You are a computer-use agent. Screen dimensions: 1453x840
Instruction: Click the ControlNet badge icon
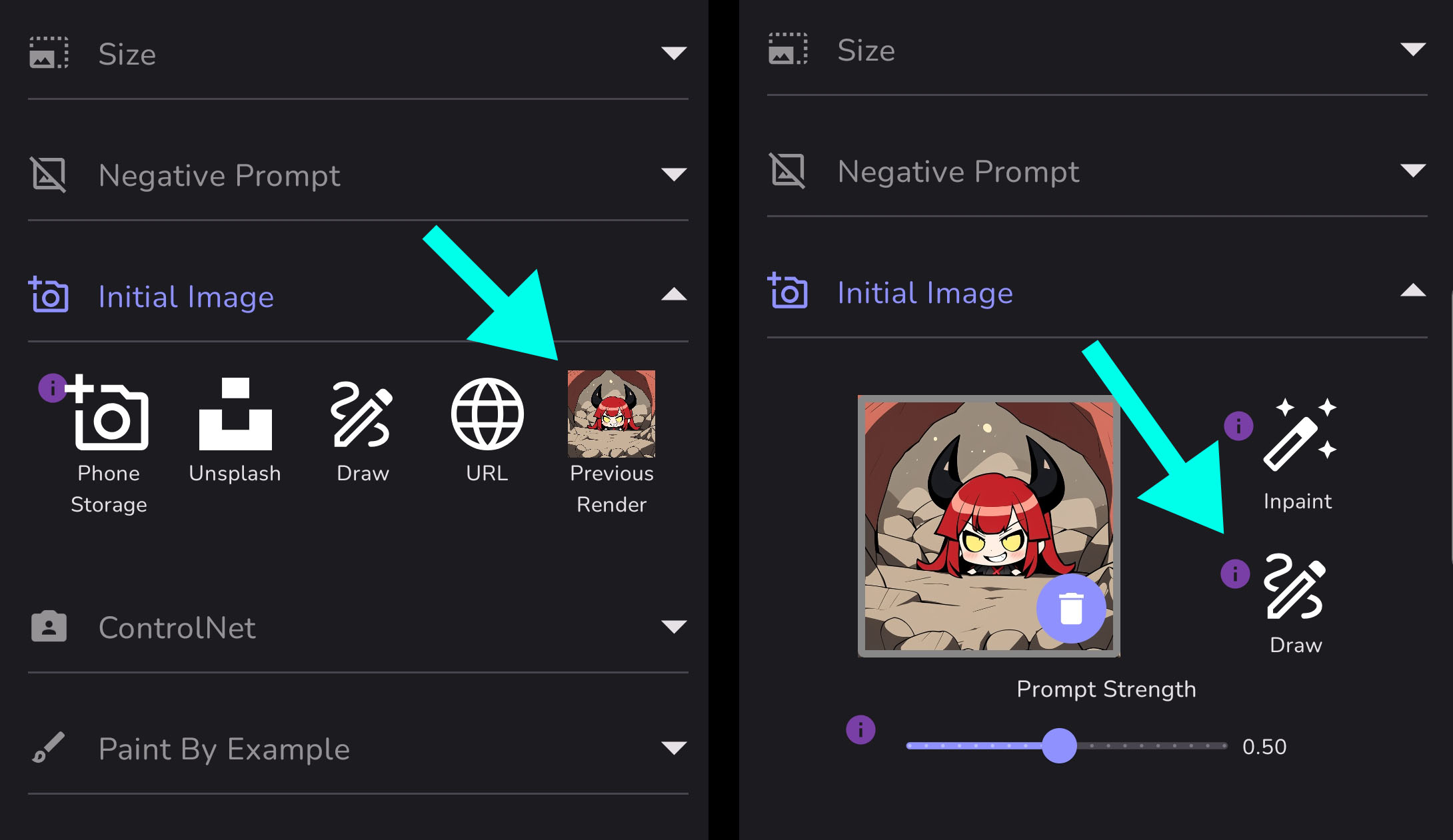(49, 627)
